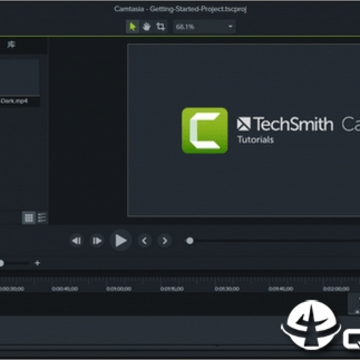Click the playback scrubber handle

pos(190,241)
